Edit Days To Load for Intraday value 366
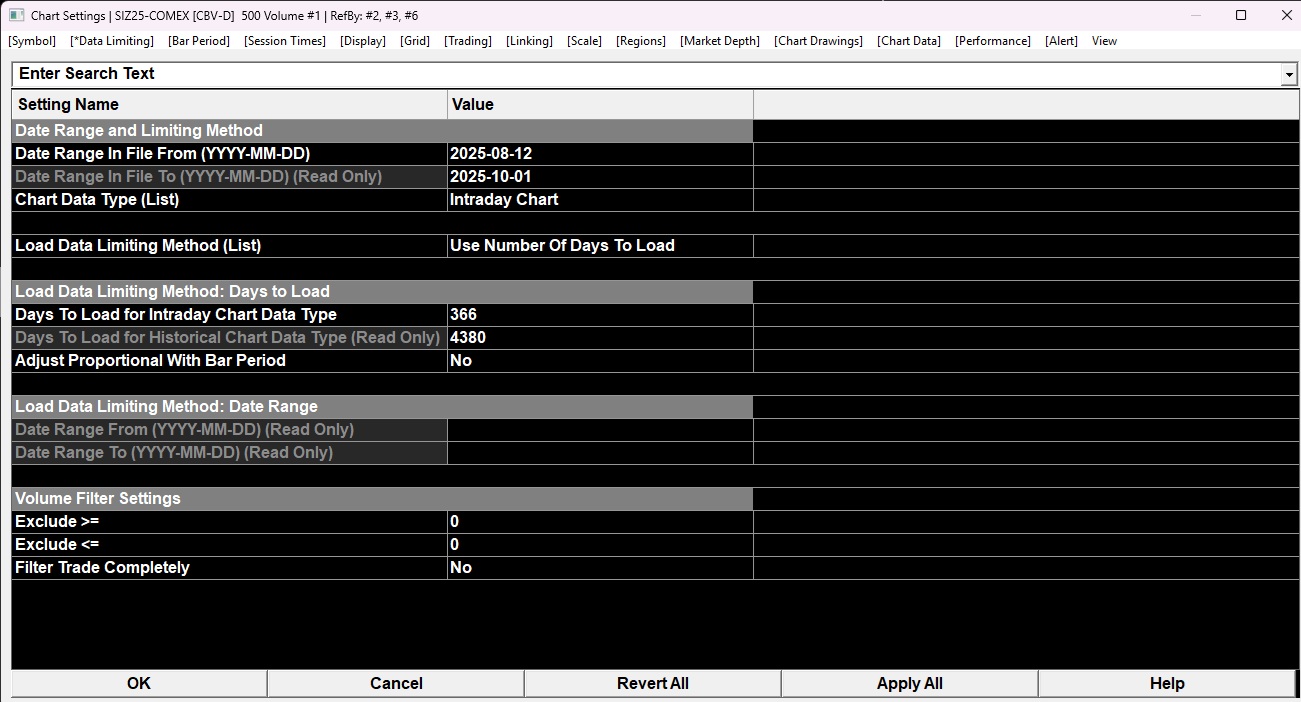1301x702 pixels. (x=600, y=315)
